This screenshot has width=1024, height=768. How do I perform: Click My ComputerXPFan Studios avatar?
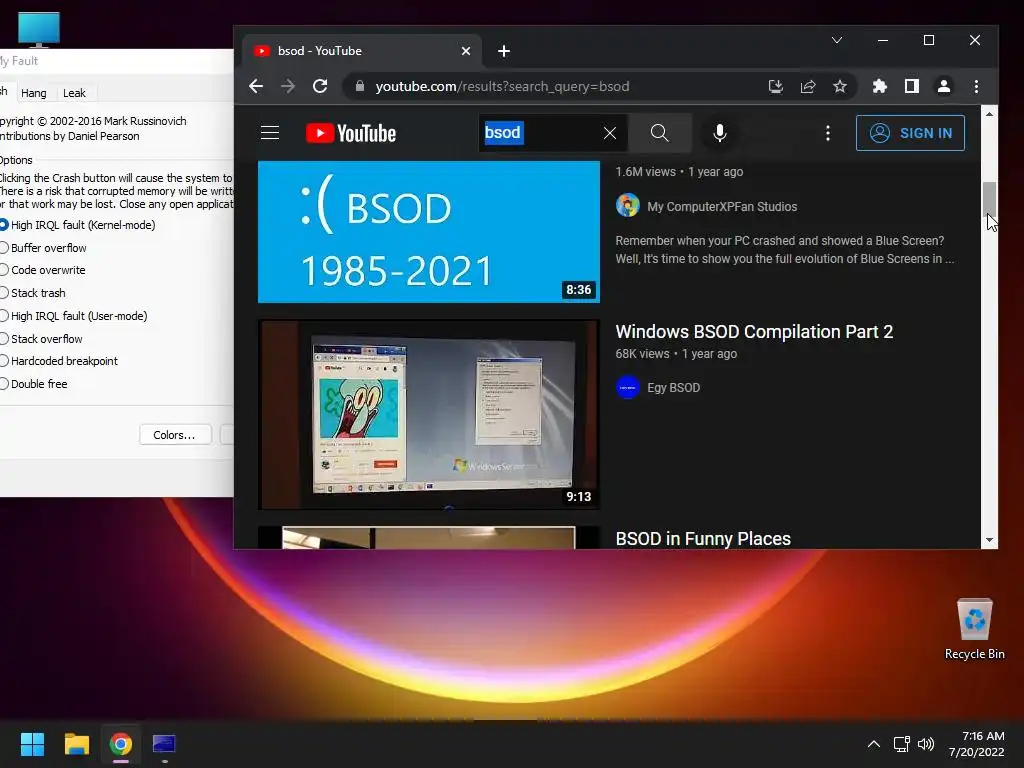pyautogui.click(x=628, y=206)
